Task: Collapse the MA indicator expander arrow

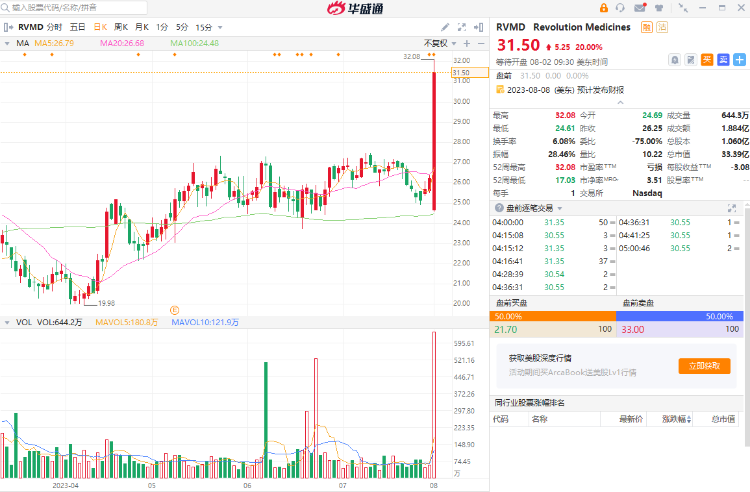Action: (9, 44)
